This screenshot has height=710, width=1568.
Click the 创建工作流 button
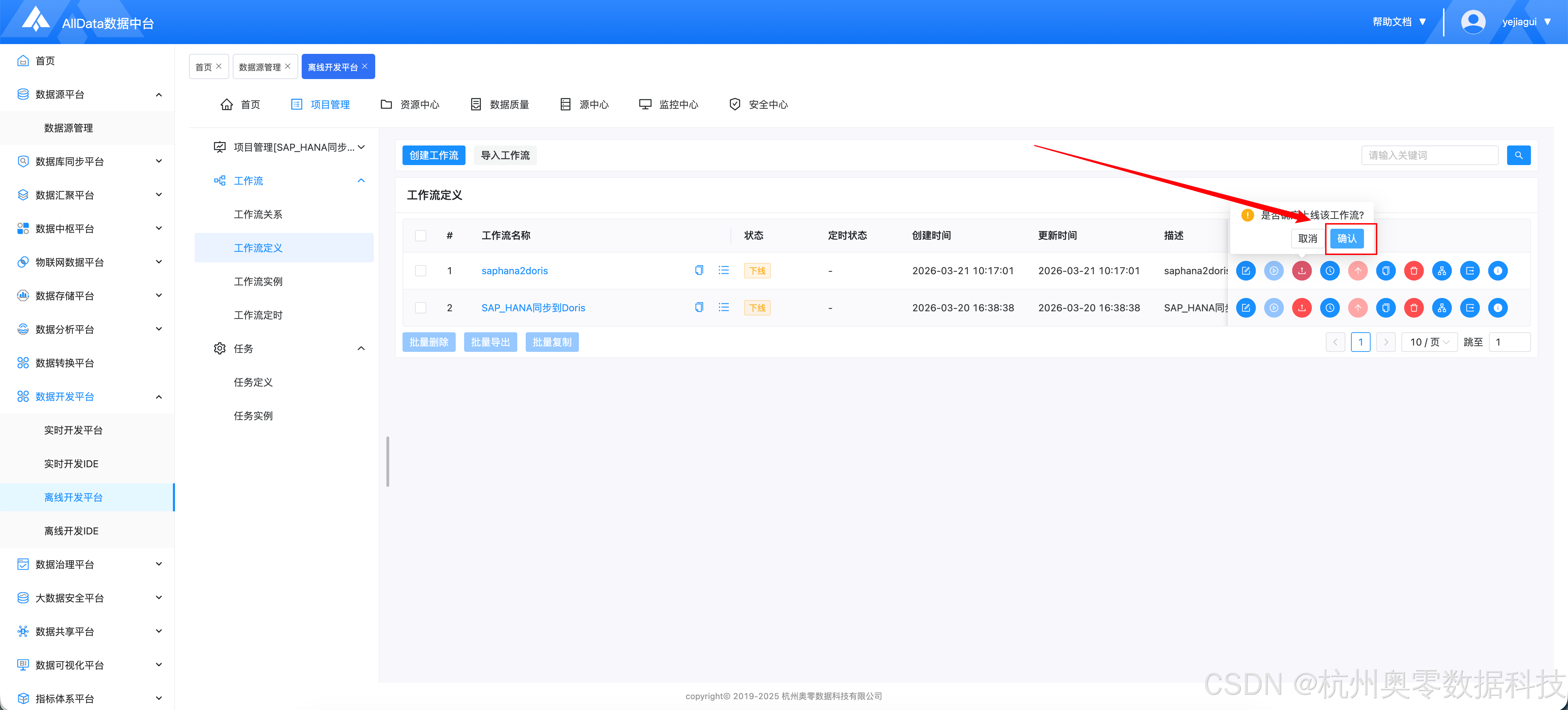pos(433,155)
